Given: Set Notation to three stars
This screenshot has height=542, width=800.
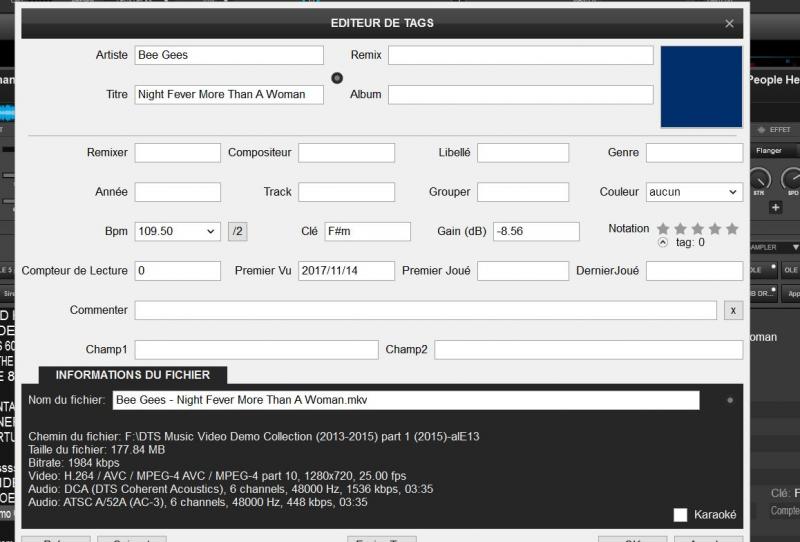Looking at the screenshot, I should coord(698,229).
